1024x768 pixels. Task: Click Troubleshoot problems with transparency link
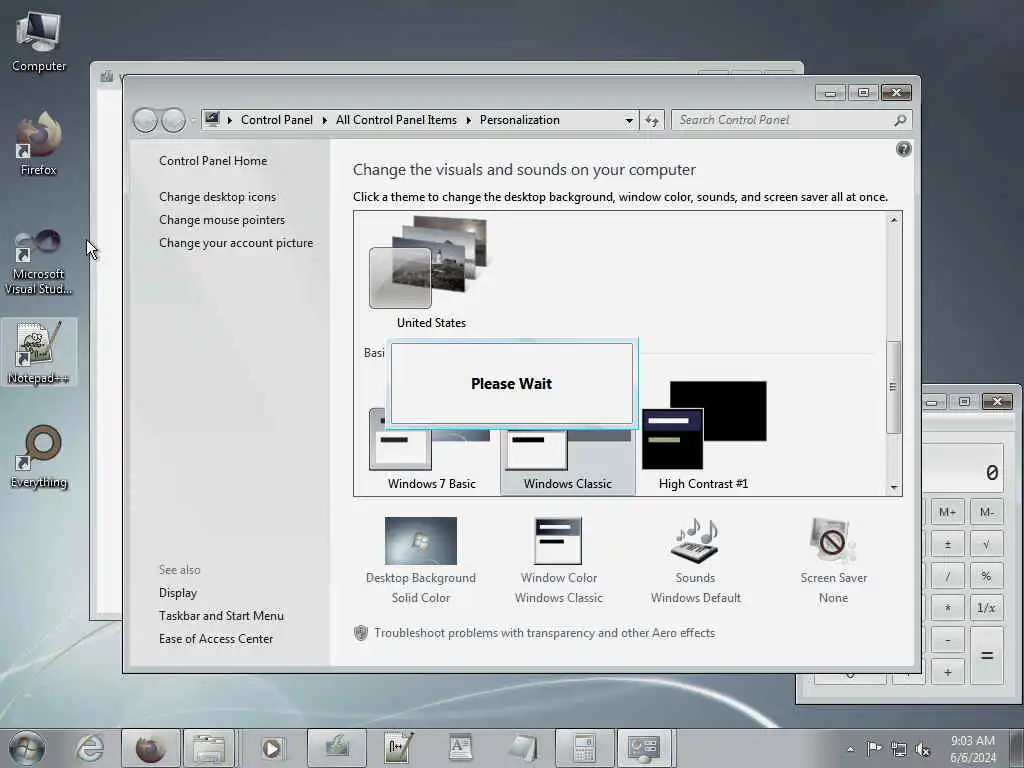(x=544, y=633)
